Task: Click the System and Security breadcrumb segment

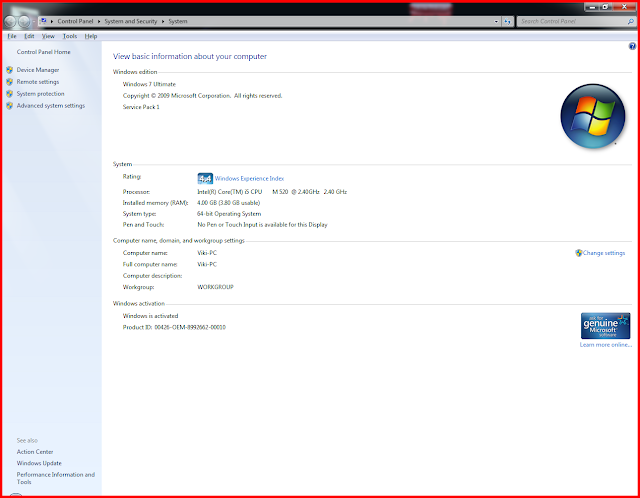Action: (131, 21)
